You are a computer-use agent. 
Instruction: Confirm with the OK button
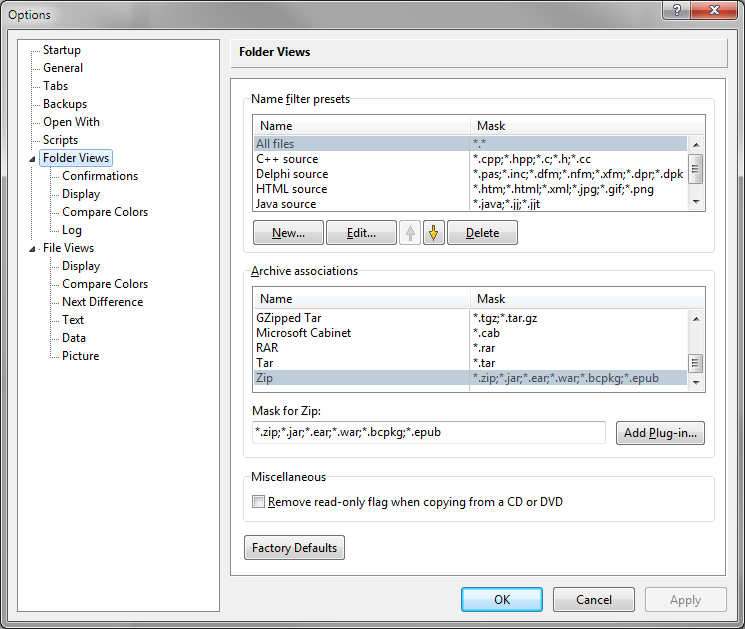[502, 600]
